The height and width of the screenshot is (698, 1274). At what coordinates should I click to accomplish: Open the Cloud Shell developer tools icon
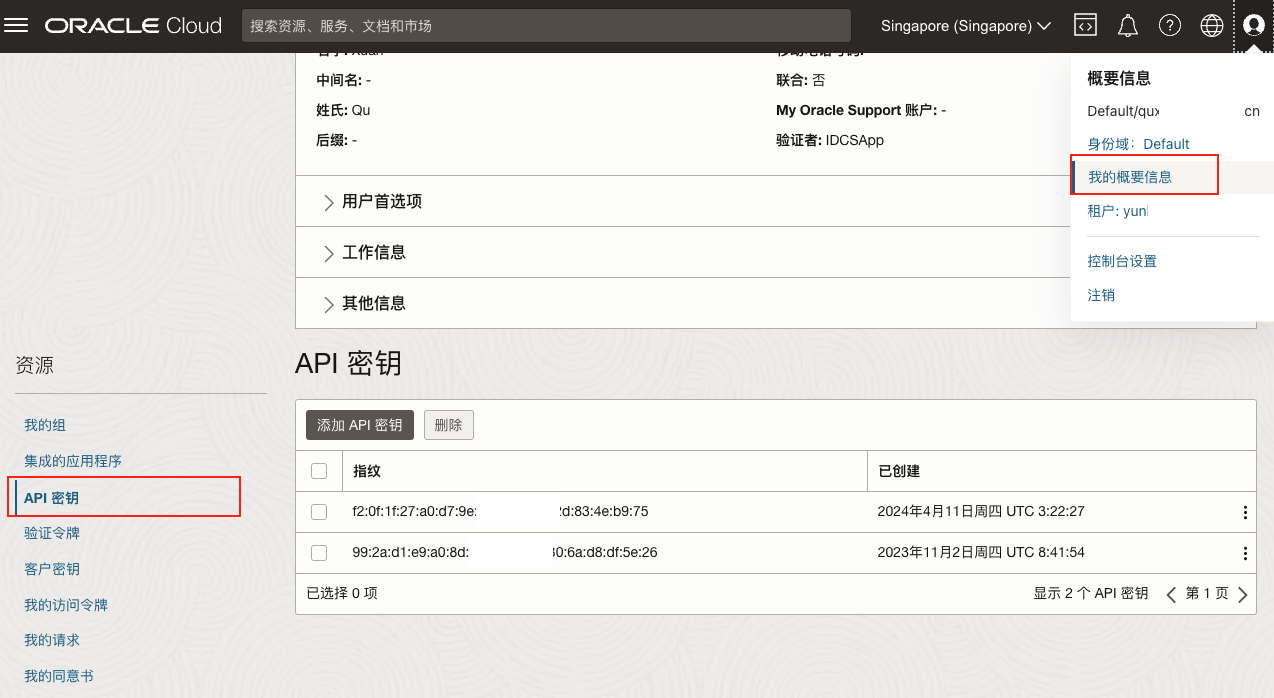click(1085, 26)
